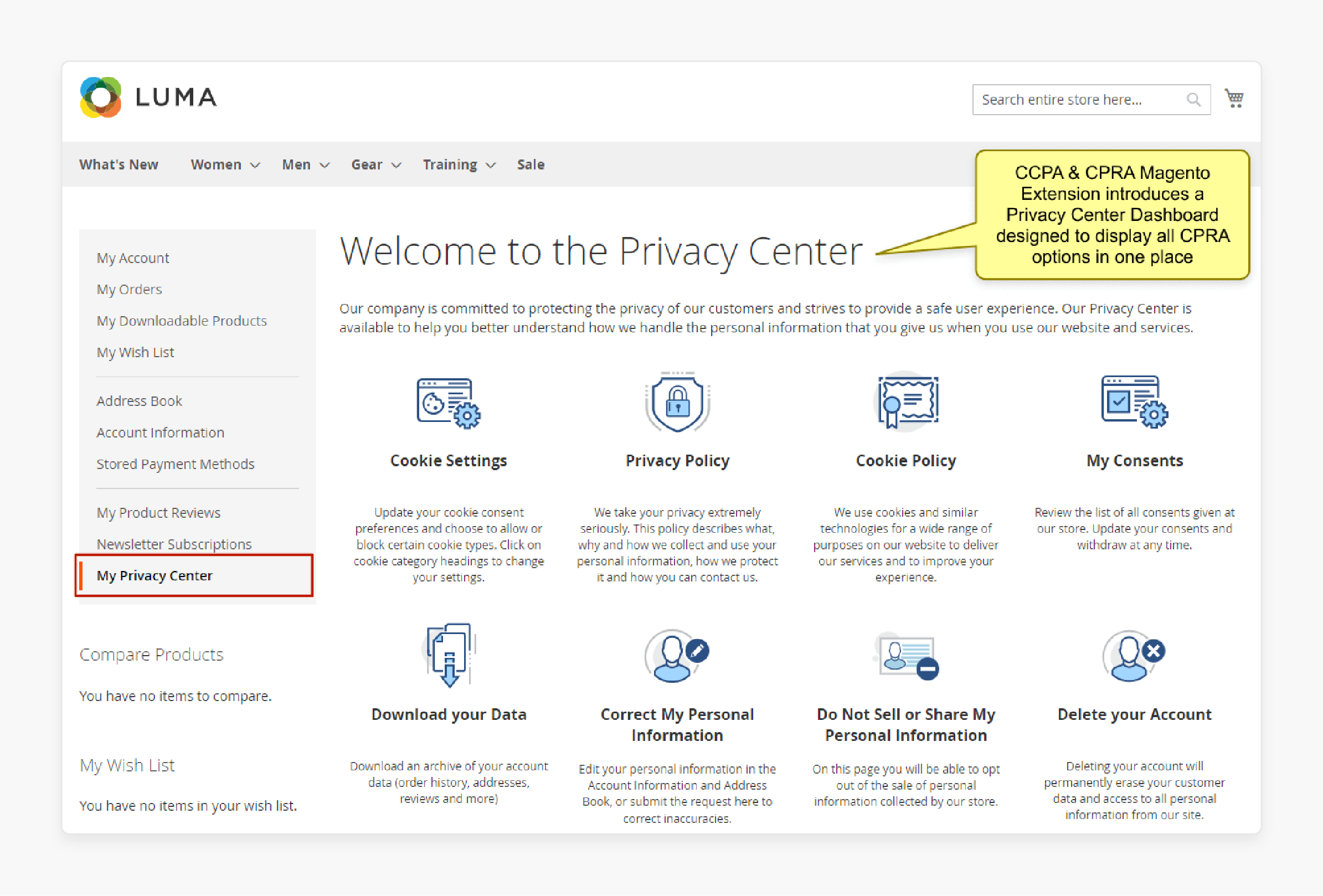The height and width of the screenshot is (896, 1323).
Task: Open Account Information link
Action: coord(161,432)
